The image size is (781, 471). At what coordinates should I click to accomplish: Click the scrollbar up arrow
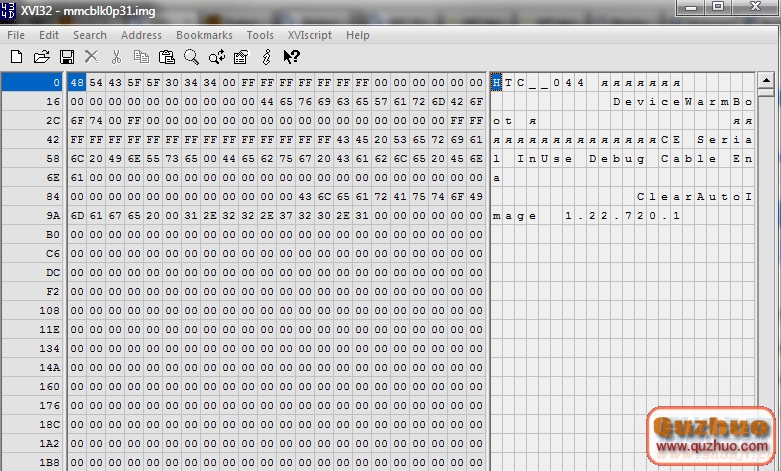pyautogui.click(x=766, y=80)
